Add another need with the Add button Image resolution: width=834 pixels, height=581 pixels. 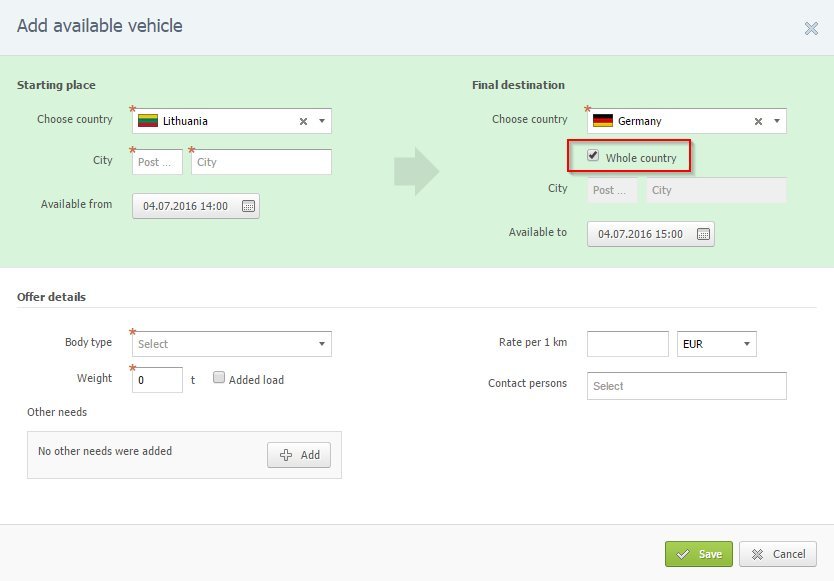299,455
